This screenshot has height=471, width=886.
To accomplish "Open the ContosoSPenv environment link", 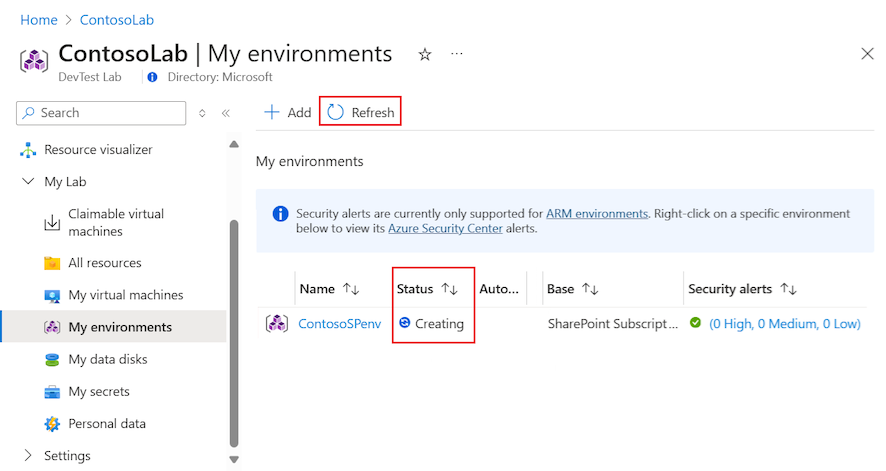I will 340,324.
